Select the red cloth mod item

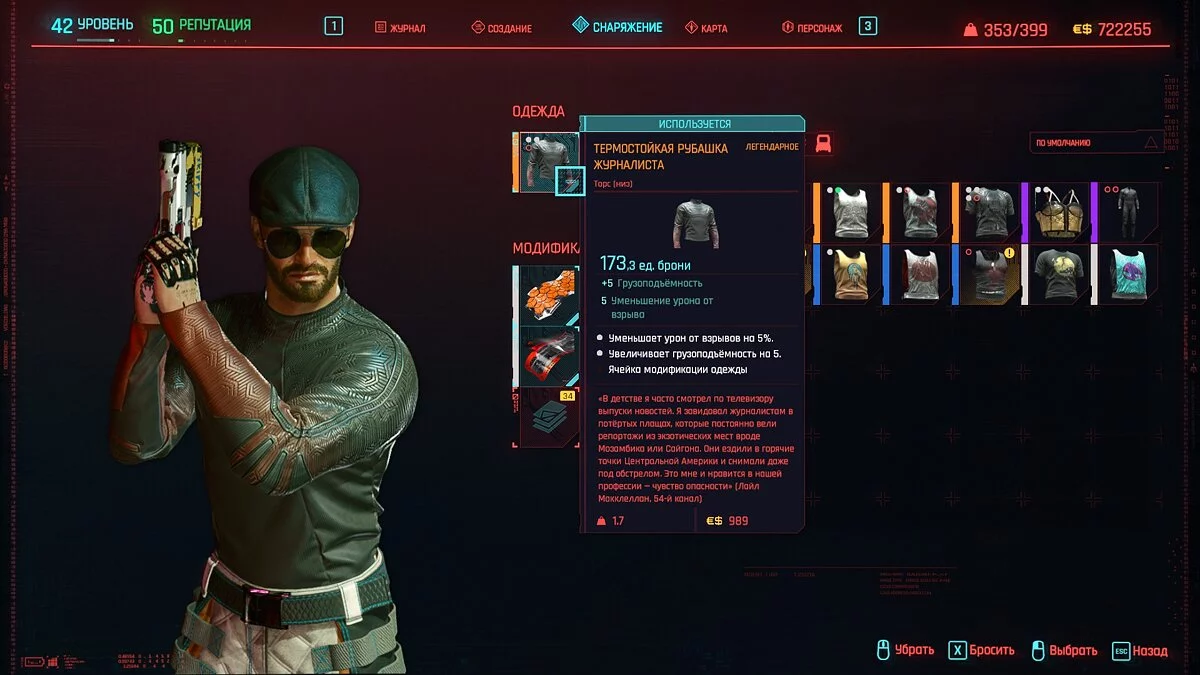click(548, 354)
